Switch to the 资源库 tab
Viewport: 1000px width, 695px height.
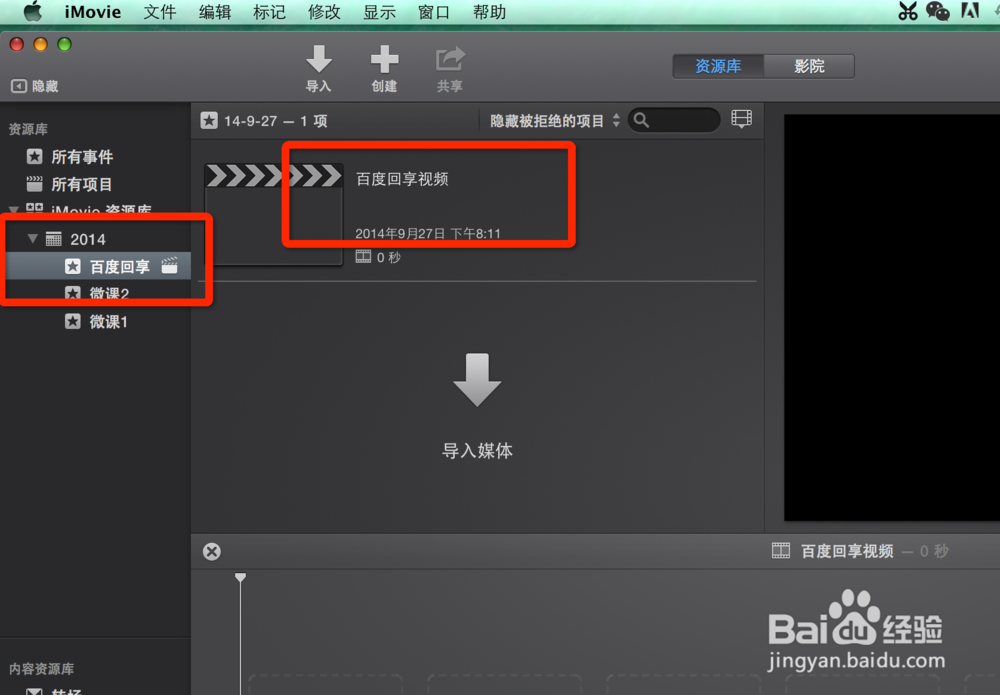coord(718,66)
